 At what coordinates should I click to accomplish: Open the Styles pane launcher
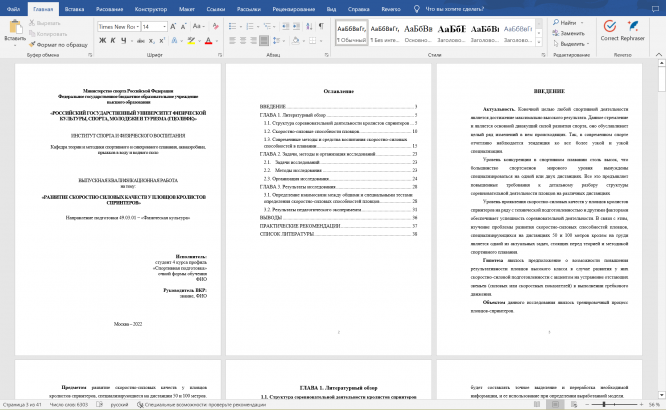pyautogui.click(x=543, y=55)
